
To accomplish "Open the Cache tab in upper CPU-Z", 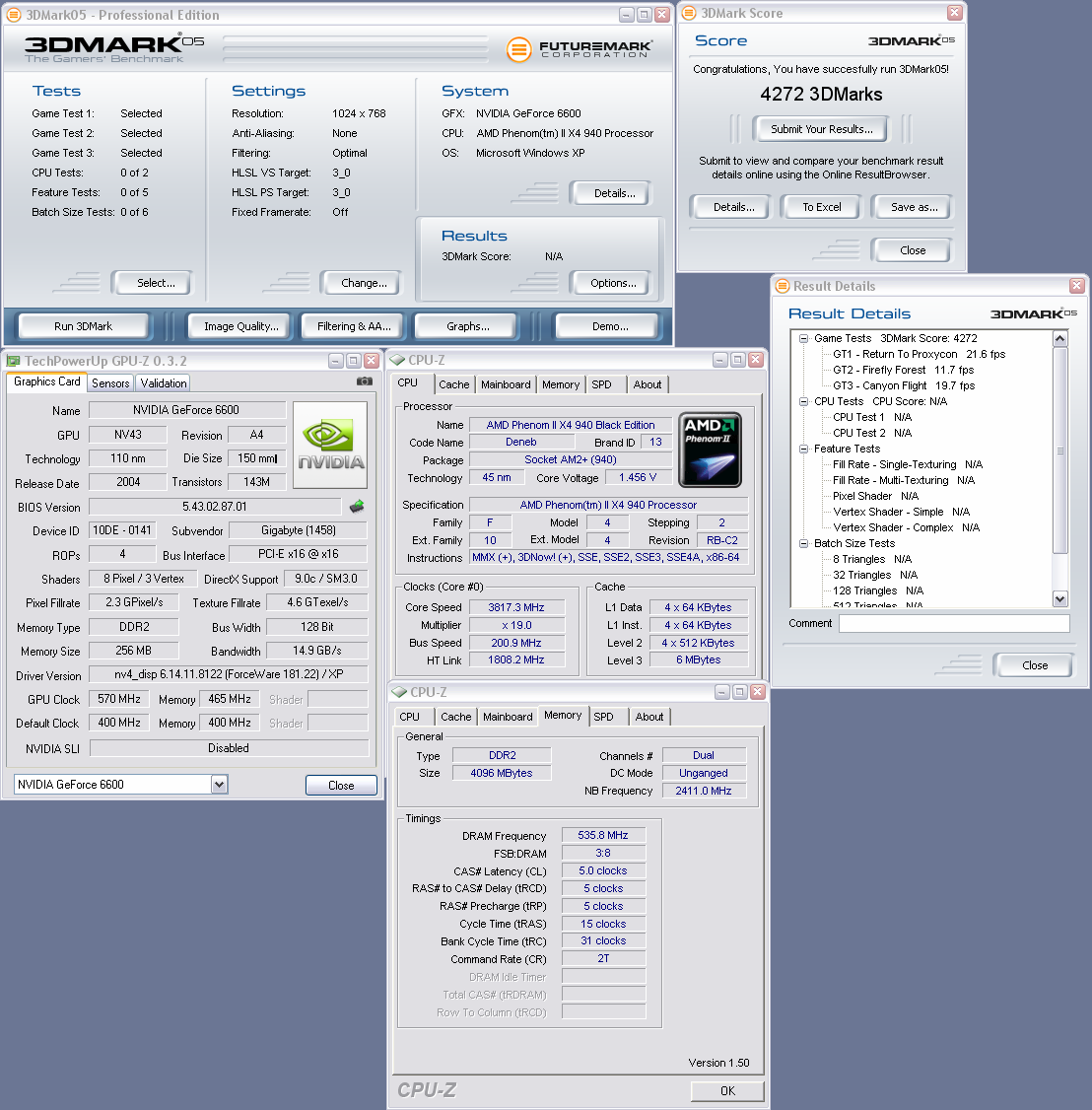I will (453, 384).
